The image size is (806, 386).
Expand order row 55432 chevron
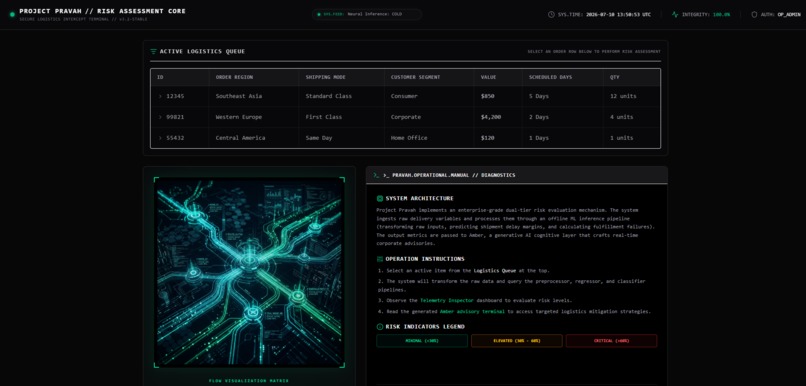click(x=160, y=138)
